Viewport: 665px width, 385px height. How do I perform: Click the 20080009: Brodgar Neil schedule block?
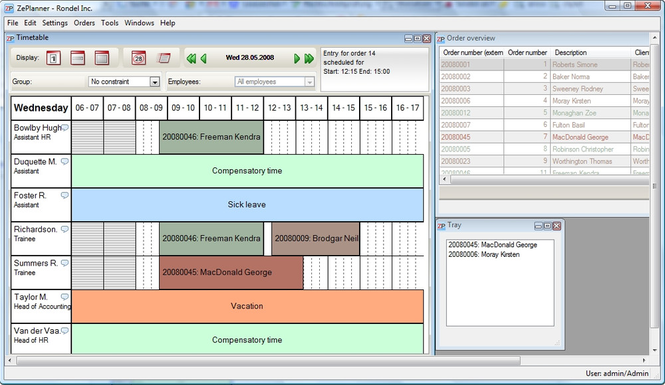(316, 239)
